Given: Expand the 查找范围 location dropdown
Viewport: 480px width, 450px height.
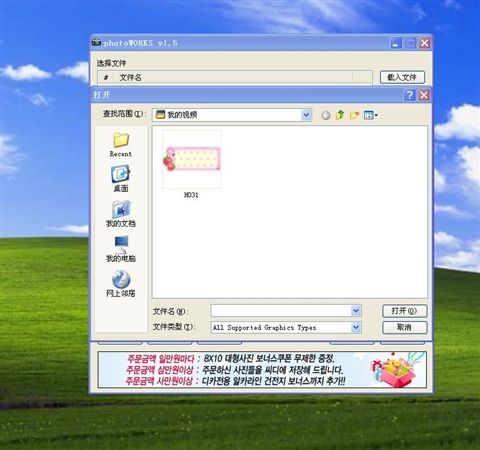Looking at the screenshot, I should coord(306,115).
